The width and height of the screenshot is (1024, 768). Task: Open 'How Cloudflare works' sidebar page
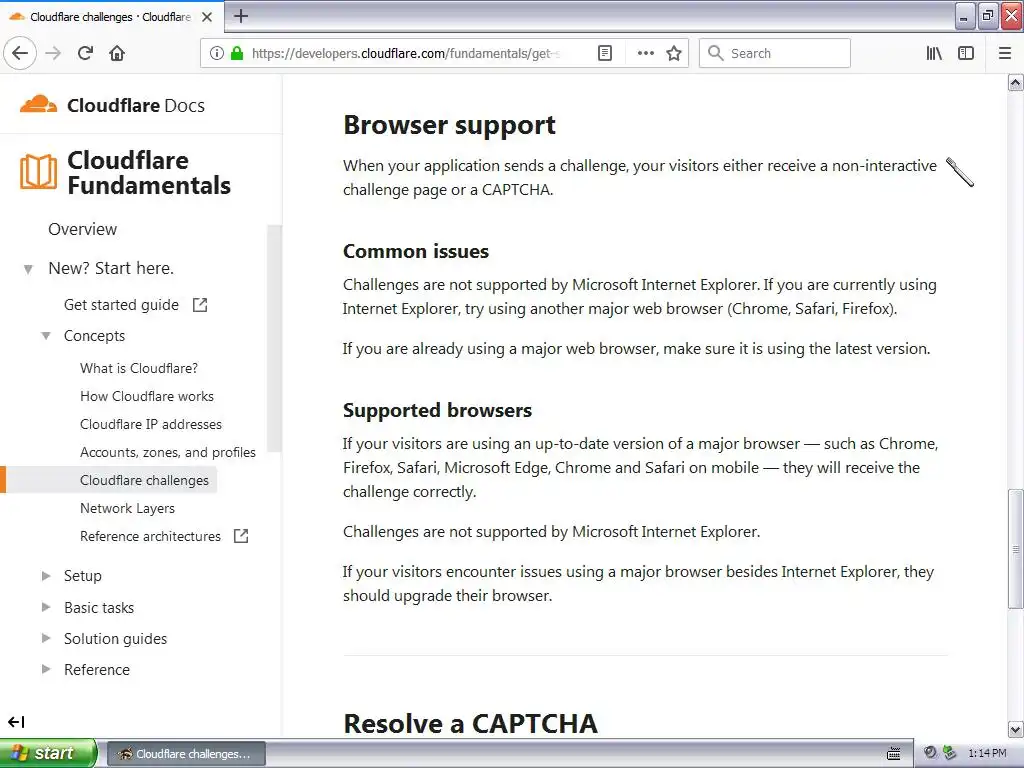147,396
